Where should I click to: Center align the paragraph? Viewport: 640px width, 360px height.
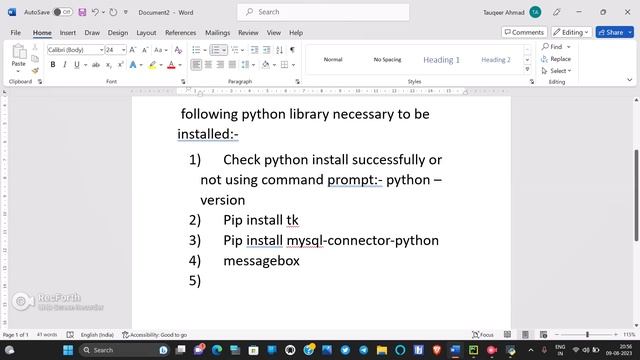point(209,64)
